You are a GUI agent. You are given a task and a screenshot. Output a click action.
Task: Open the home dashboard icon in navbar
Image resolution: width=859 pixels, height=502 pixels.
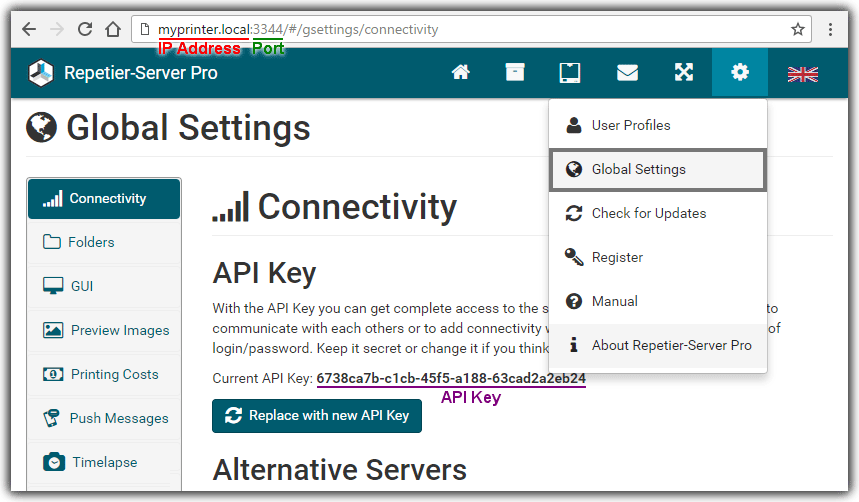click(x=460, y=72)
